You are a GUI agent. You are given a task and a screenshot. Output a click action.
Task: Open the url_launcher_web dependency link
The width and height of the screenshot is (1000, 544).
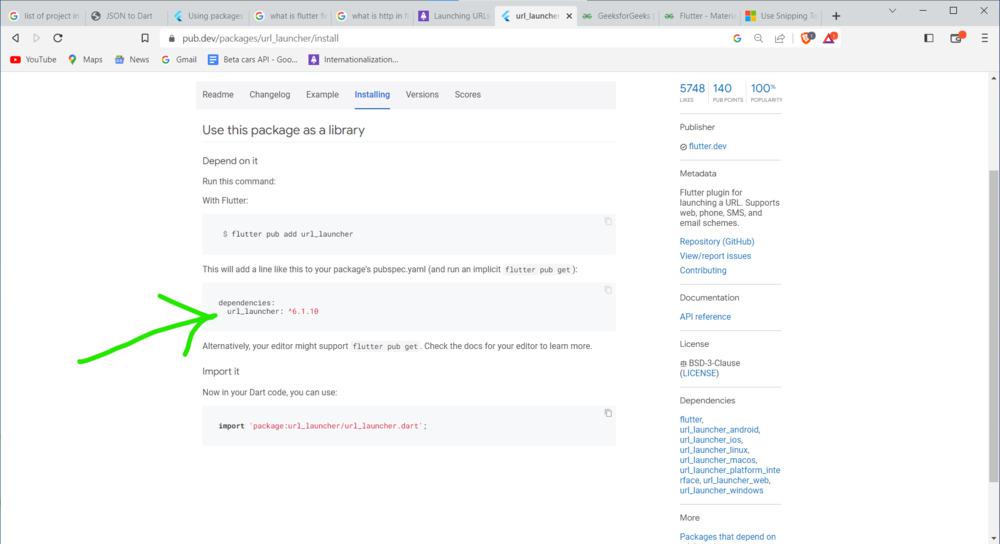pos(736,480)
